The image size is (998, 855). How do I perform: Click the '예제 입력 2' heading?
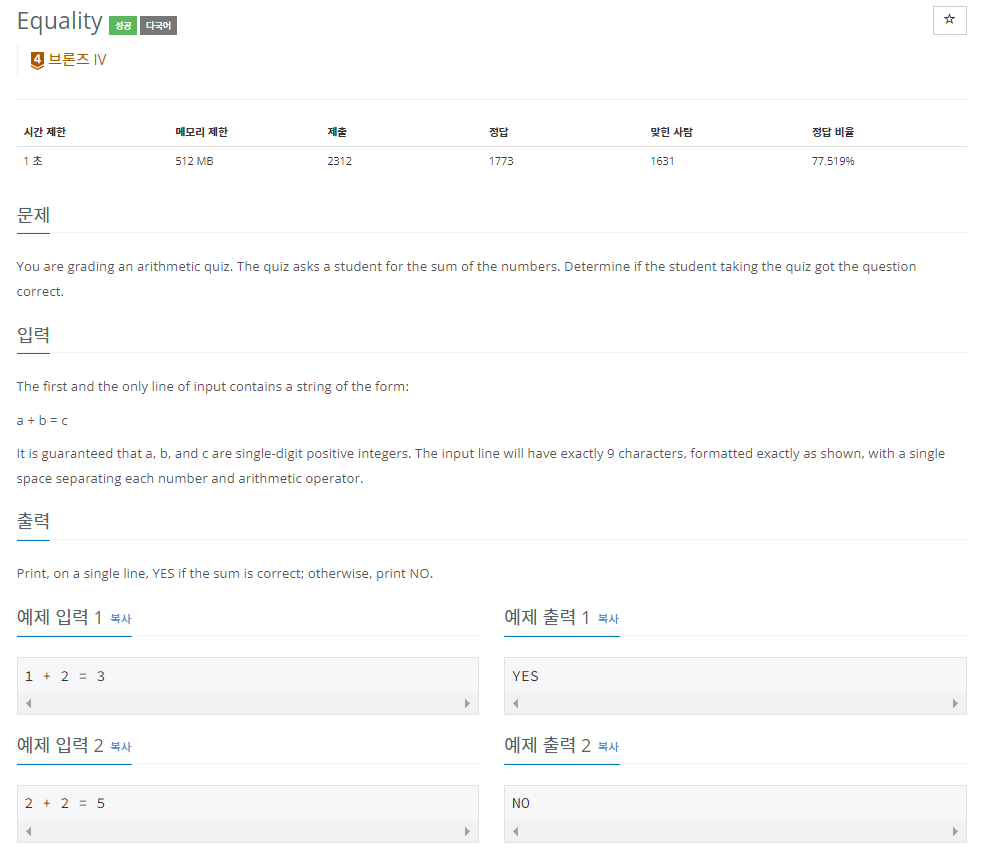pos(60,745)
